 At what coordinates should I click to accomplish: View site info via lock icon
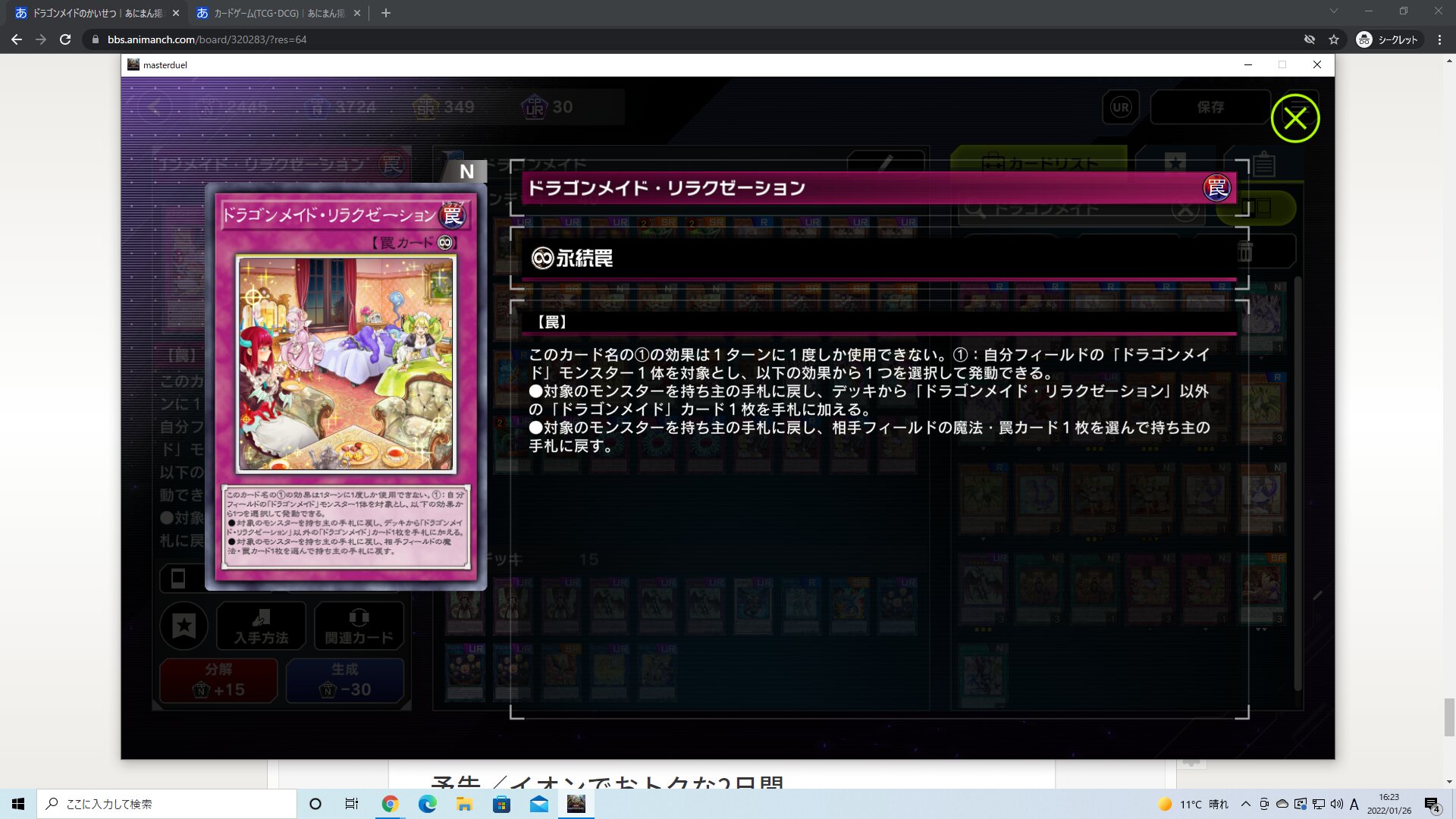95,39
